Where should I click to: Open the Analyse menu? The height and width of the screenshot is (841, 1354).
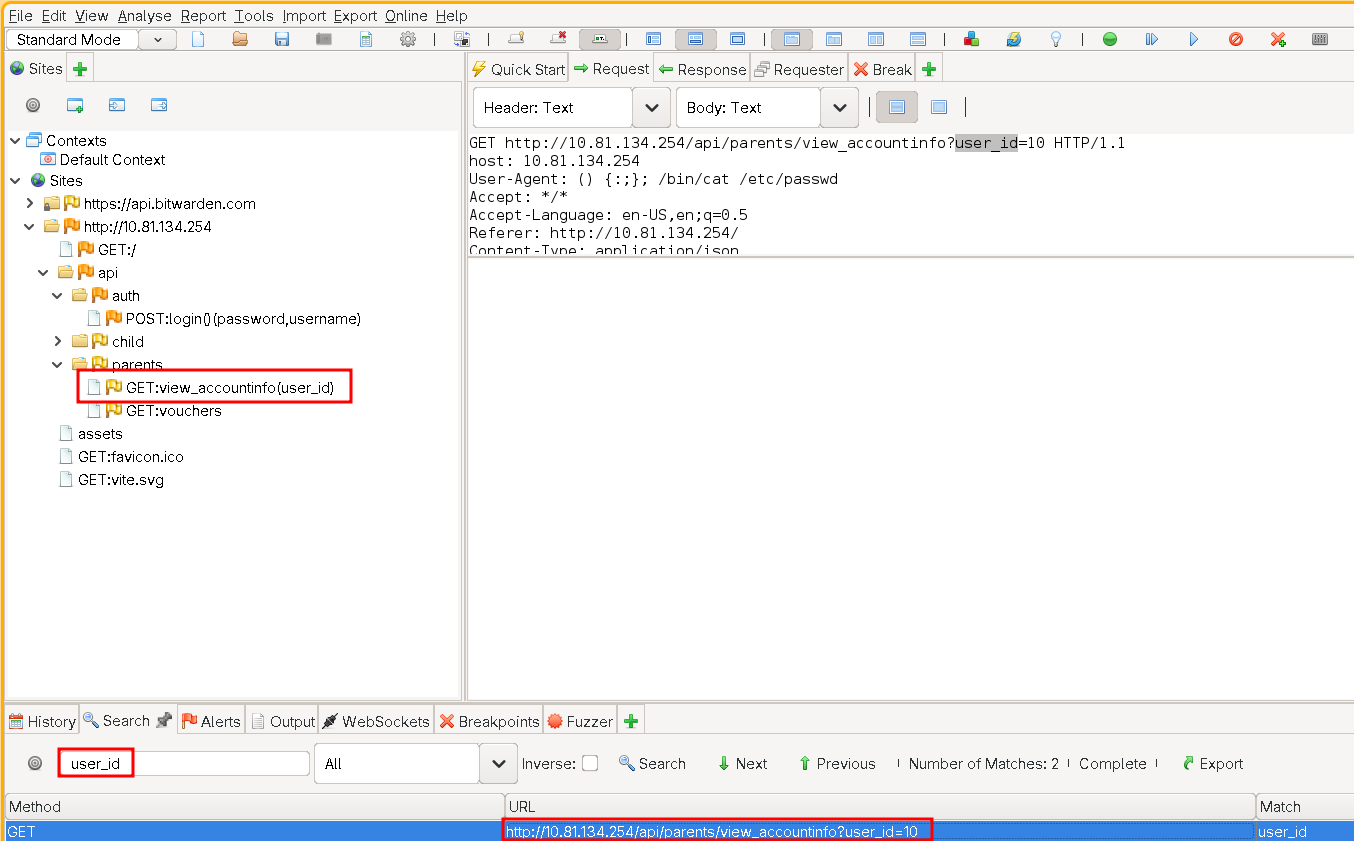point(144,16)
